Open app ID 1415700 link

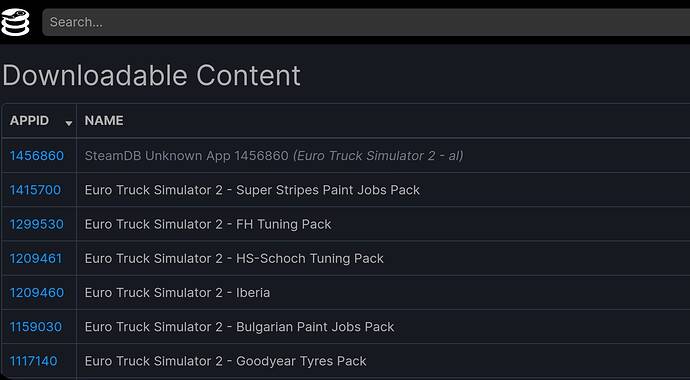(x=35, y=190)
